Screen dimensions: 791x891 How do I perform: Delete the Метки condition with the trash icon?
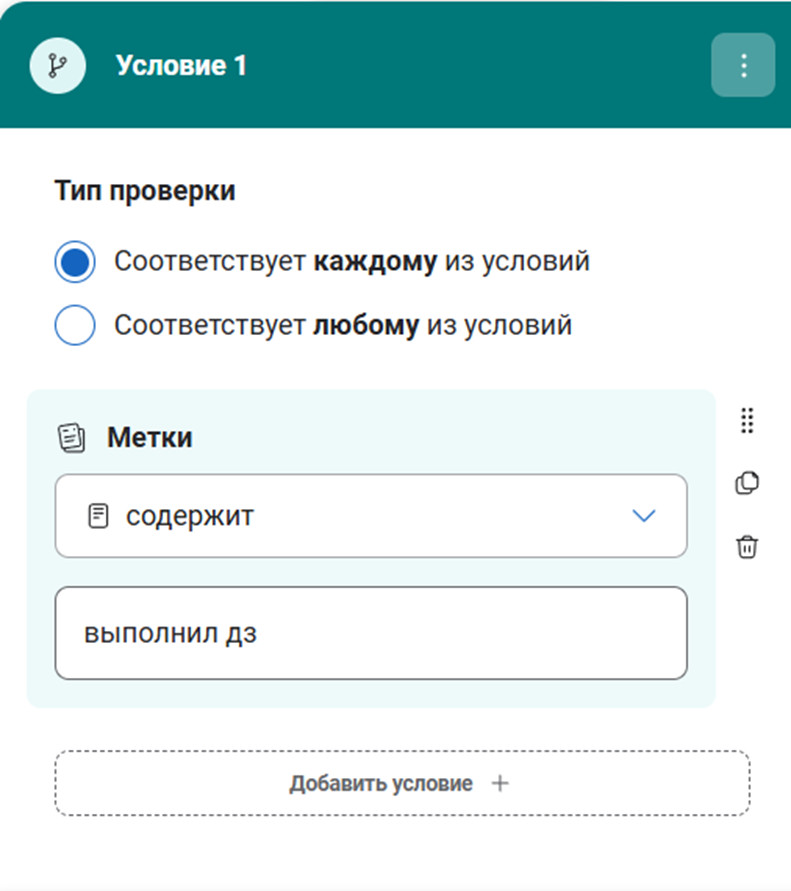747,547
